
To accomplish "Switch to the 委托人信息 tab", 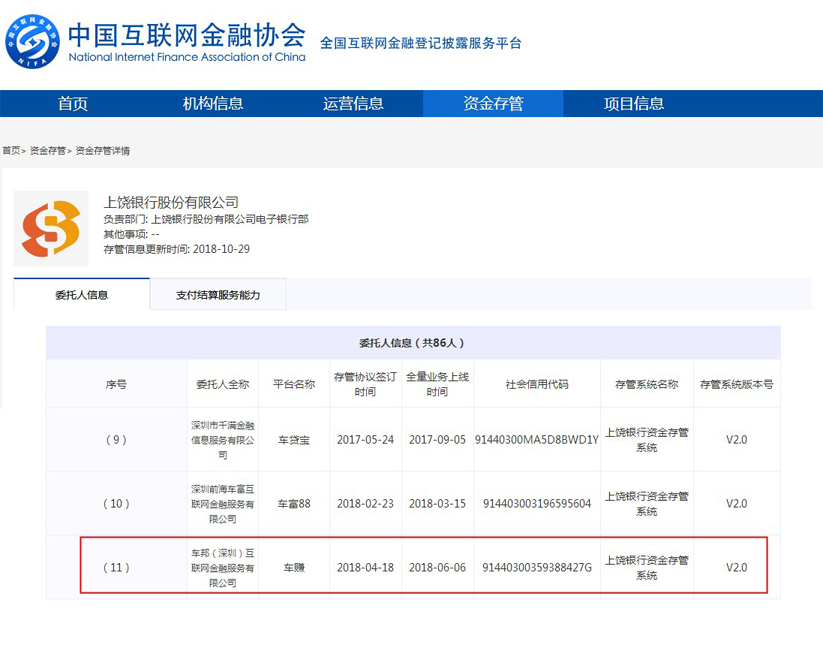I will click(x=81, y=294).
